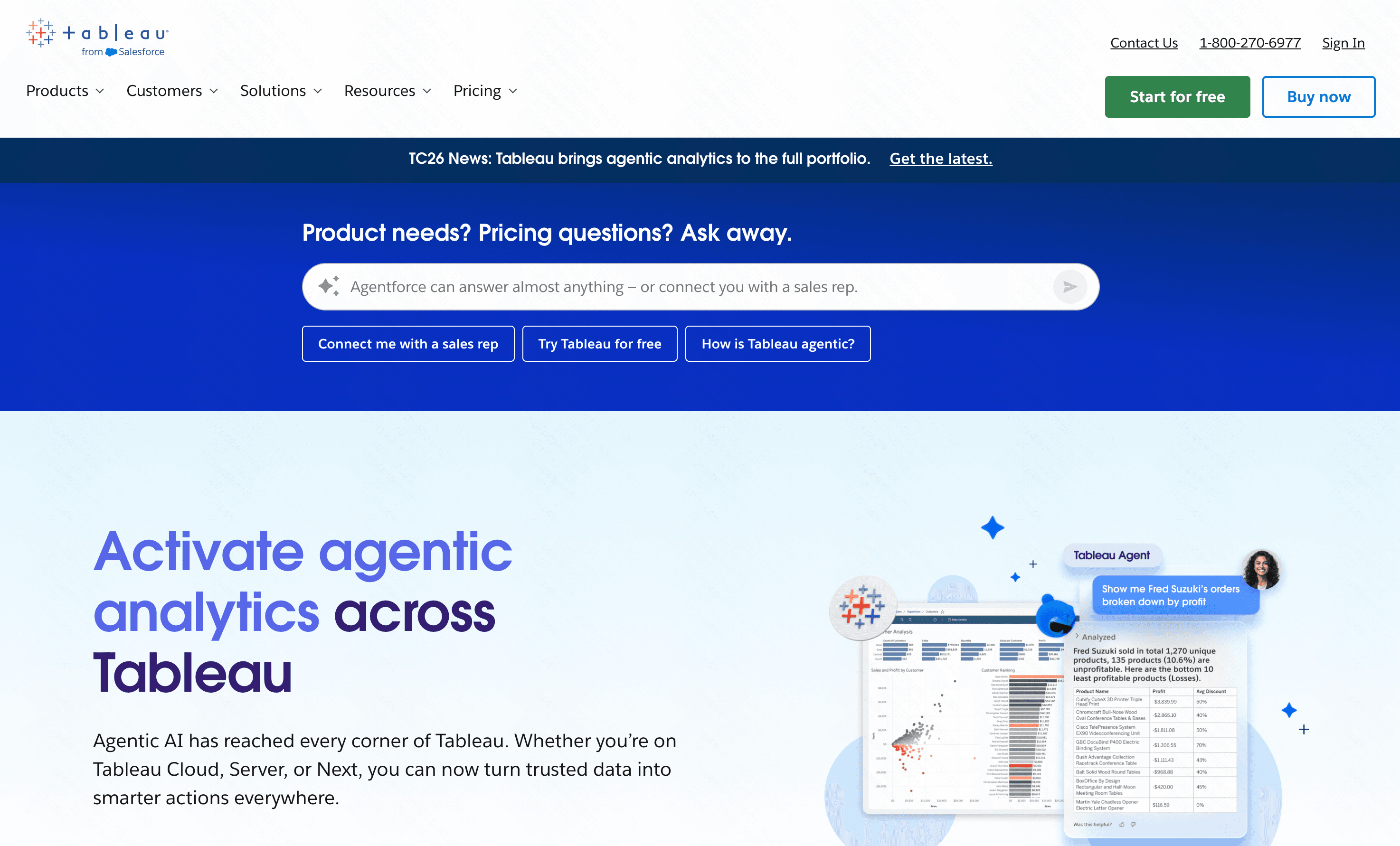1400x846 pixels.
Task: Click the "Martin Yale Chadless Opener" row
Action: 1155,805
